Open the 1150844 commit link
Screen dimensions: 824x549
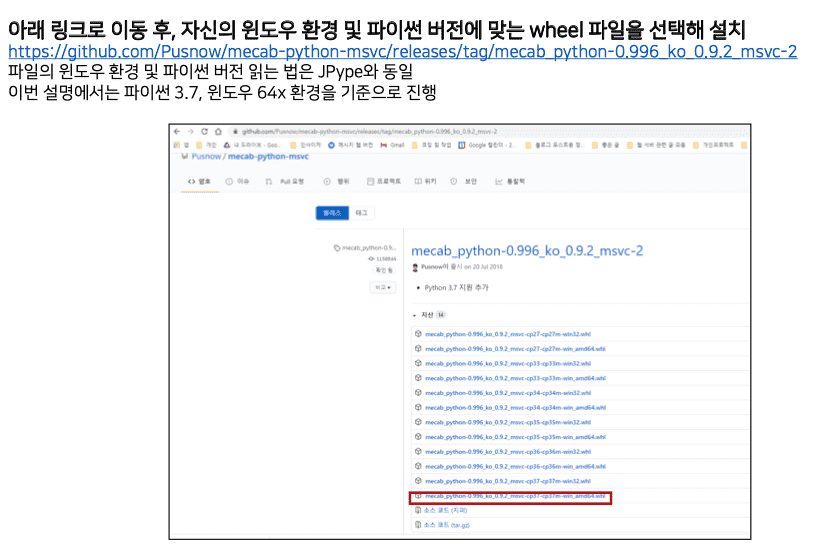(383, 259)
